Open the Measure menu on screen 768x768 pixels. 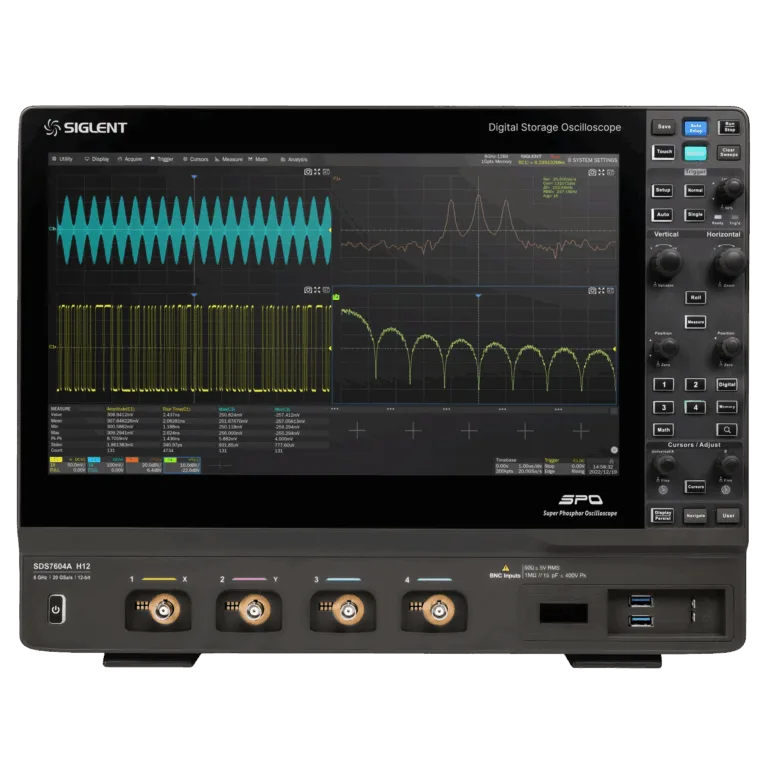coord(229,159)
